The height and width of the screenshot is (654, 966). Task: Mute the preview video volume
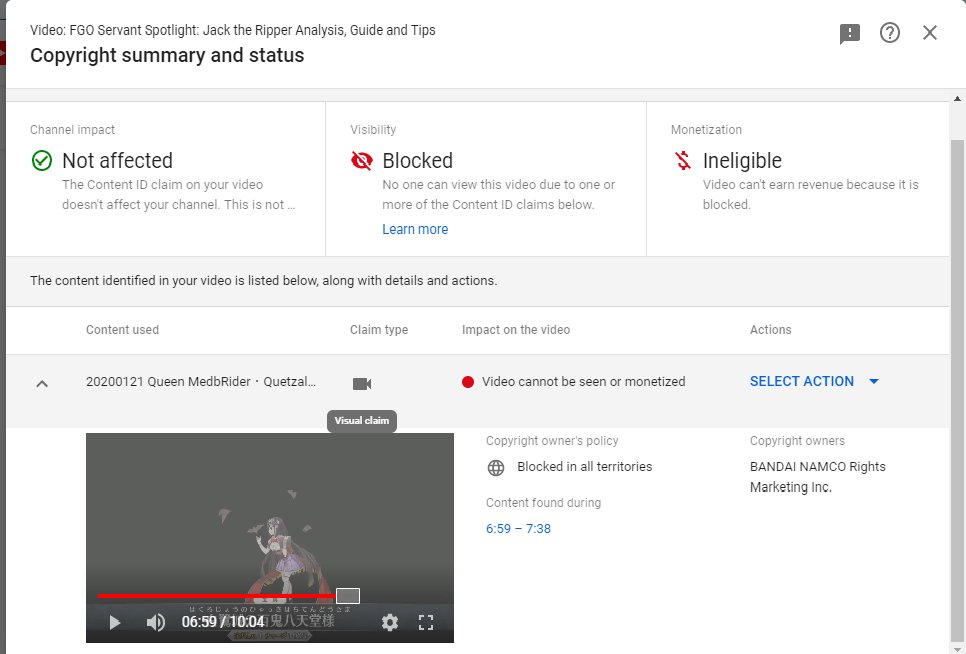click(155, 623)
